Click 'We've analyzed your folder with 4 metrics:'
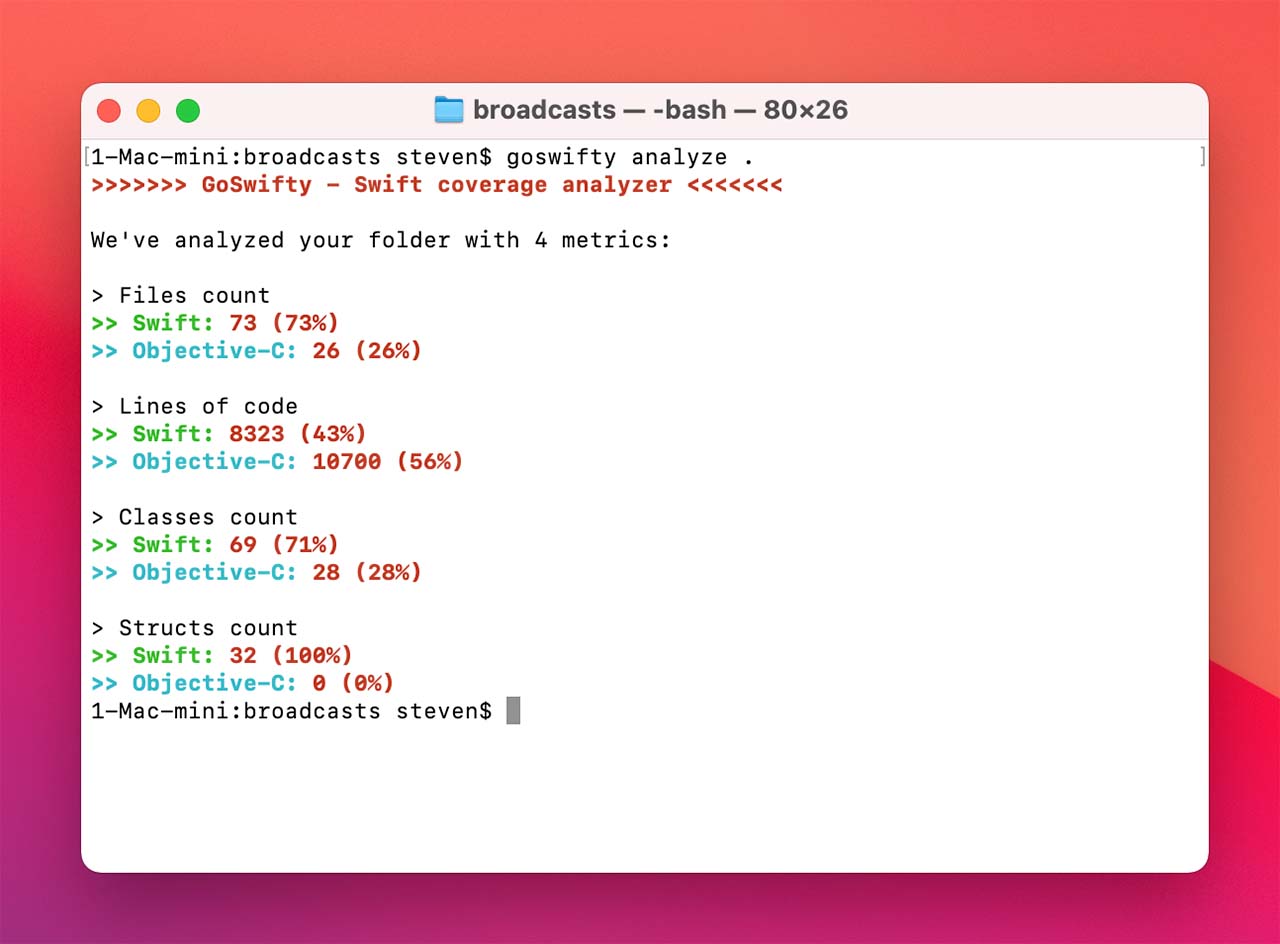The width and height of the screenshot is (1280, 944). coord(381,240)
